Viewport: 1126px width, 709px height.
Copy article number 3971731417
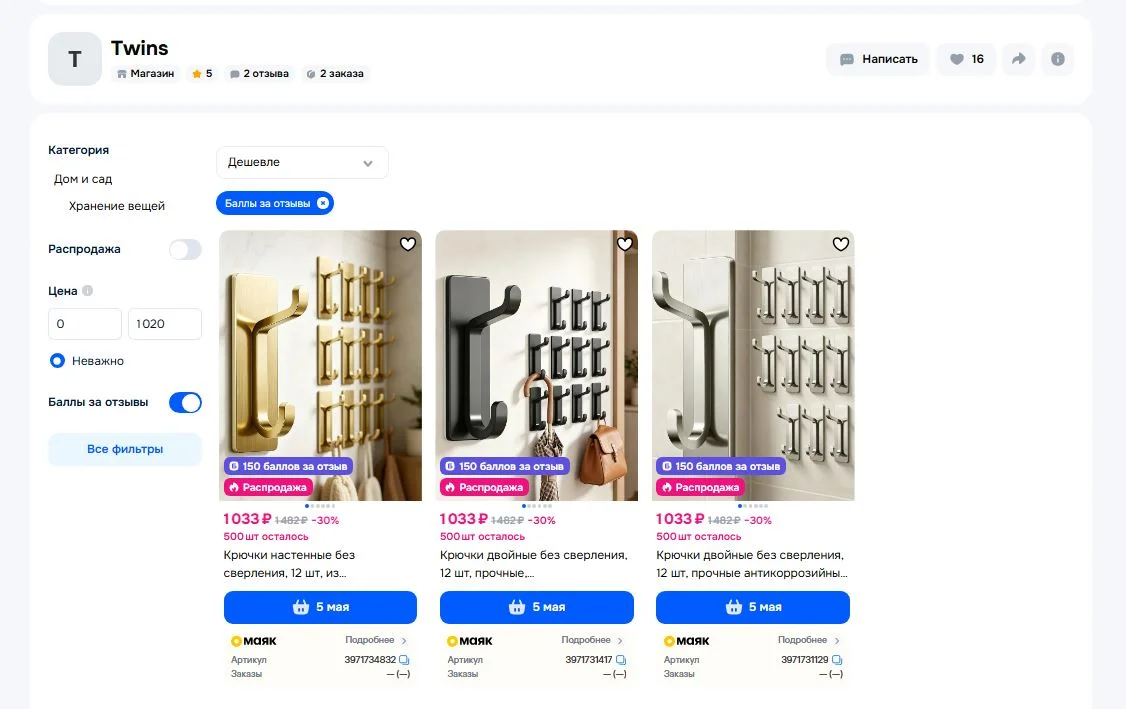(621, 659)
